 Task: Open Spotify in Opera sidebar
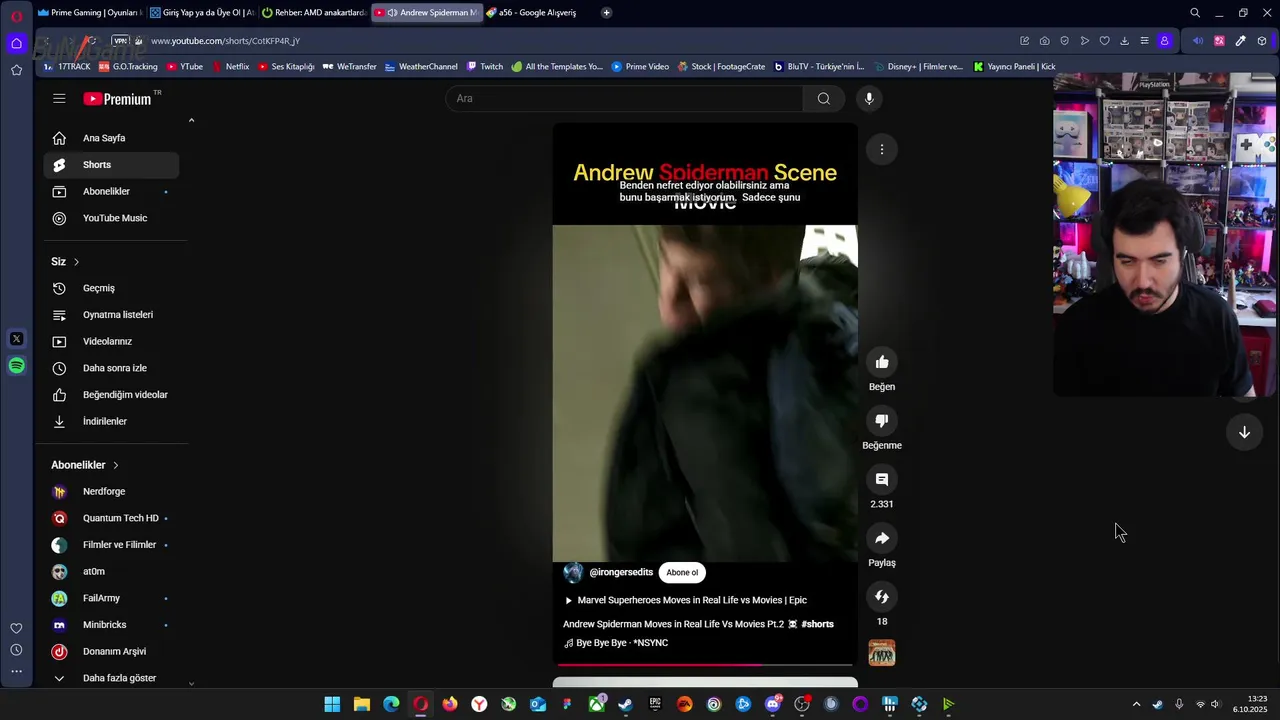(16, 366)
